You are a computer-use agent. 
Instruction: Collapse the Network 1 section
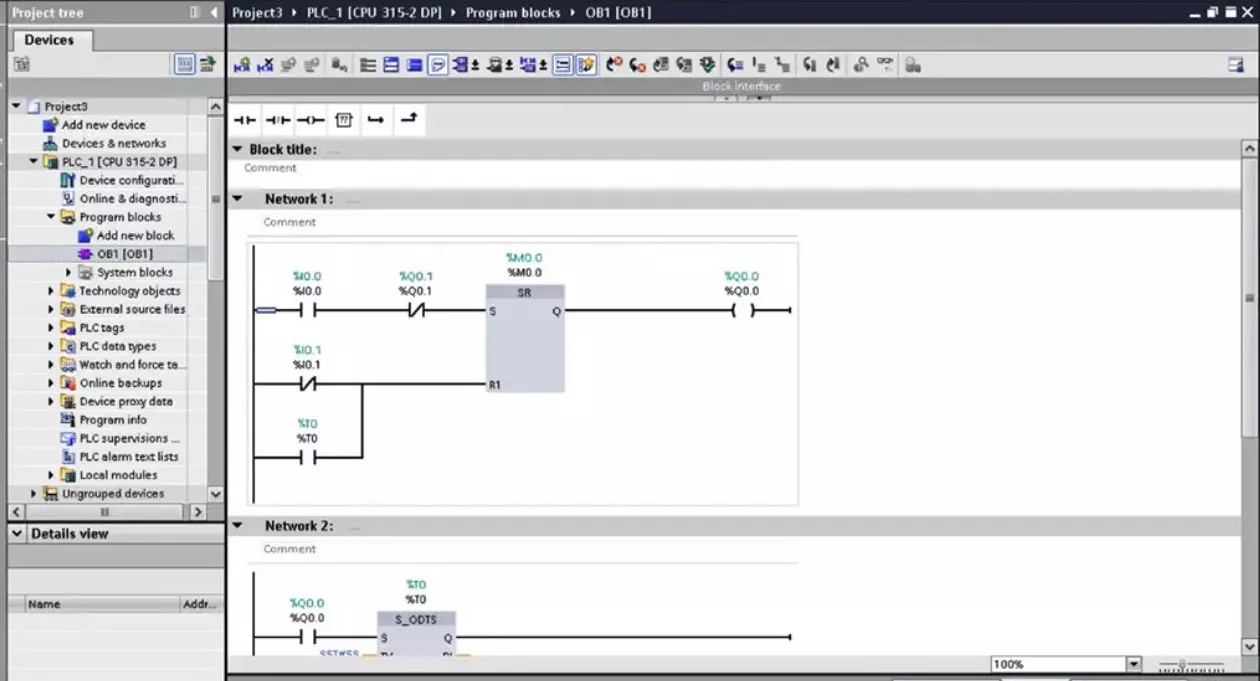[x=238, y=199]
